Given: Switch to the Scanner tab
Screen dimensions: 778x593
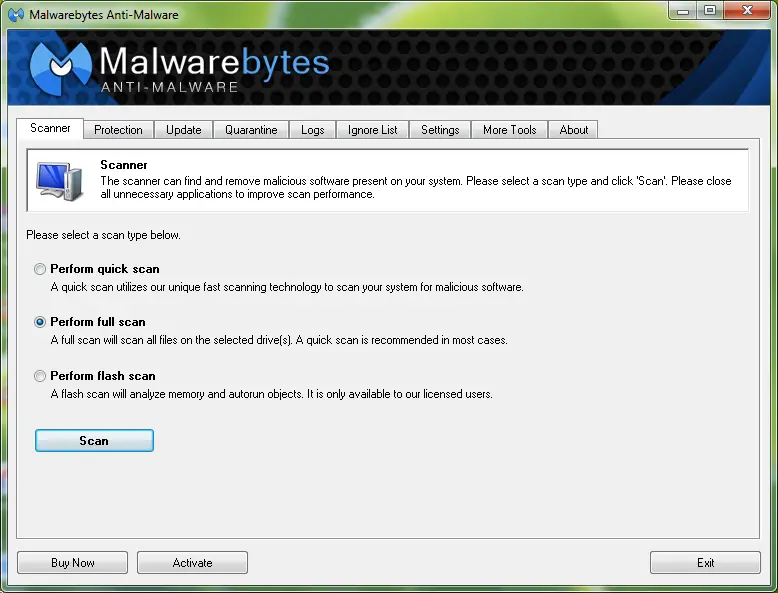Looking at the screenshot, I should [x=50, y=129].
